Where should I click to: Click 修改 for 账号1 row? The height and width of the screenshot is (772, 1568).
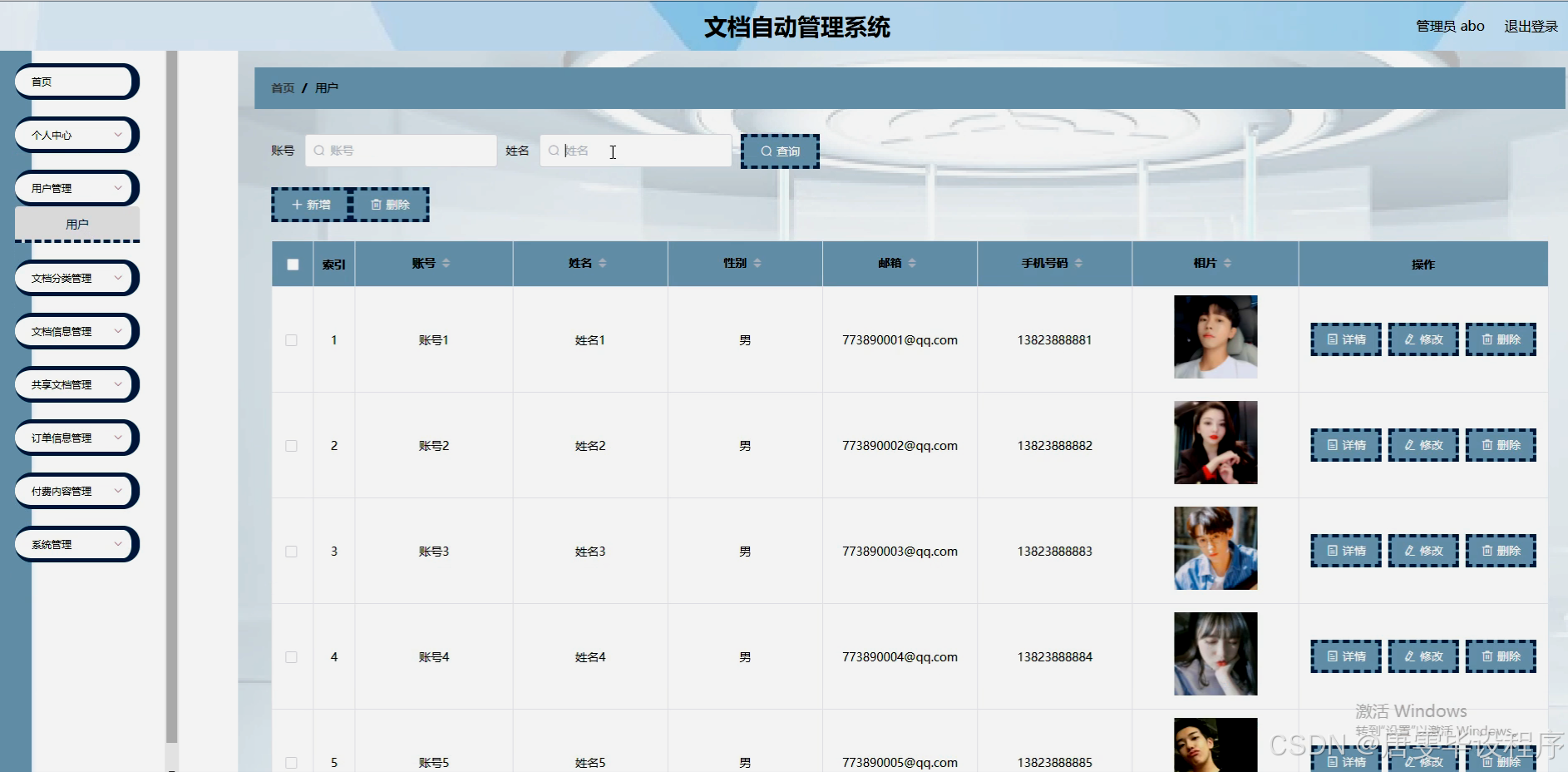click(1423, 339)
